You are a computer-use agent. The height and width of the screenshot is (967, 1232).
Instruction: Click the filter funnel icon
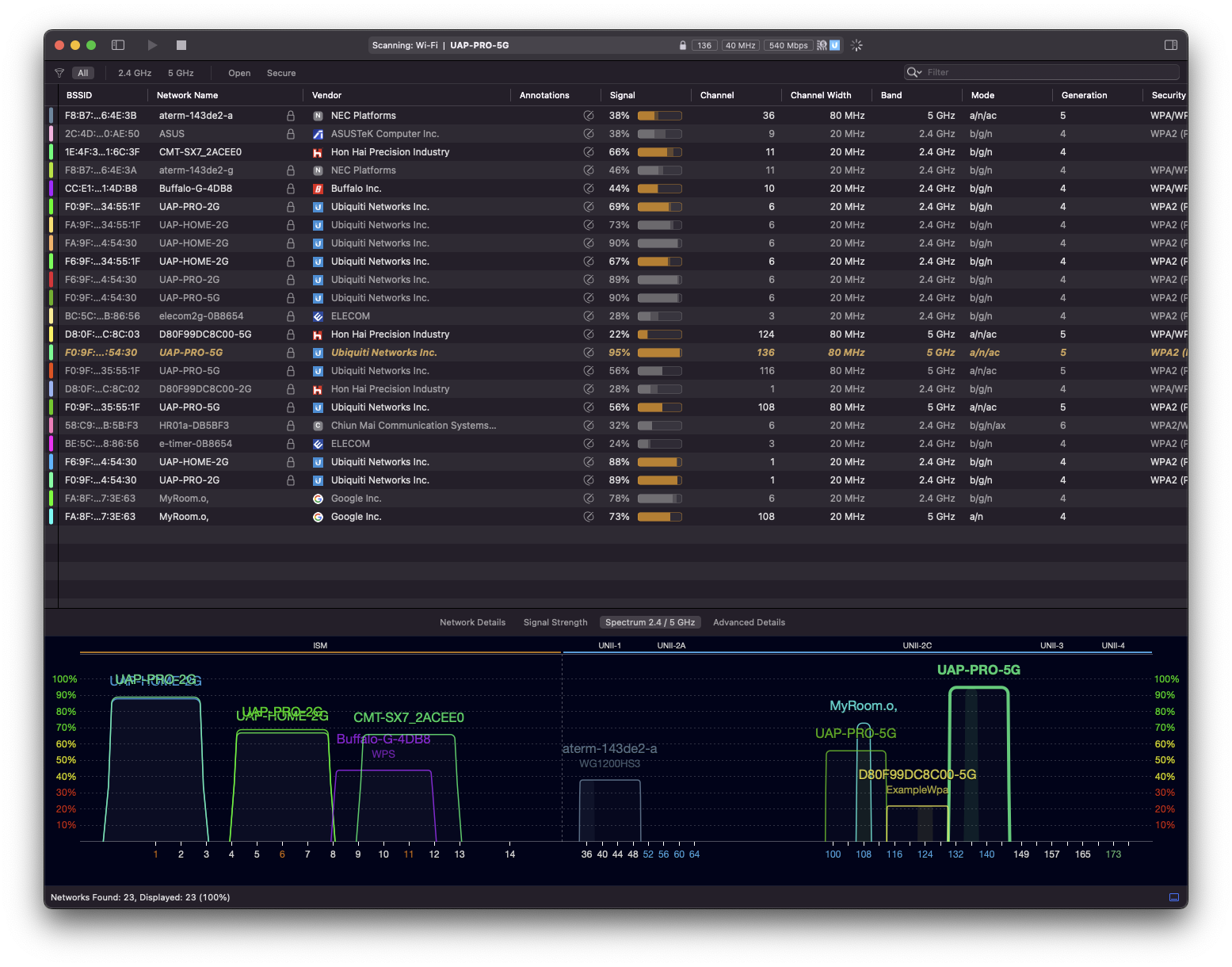(59, 73)
